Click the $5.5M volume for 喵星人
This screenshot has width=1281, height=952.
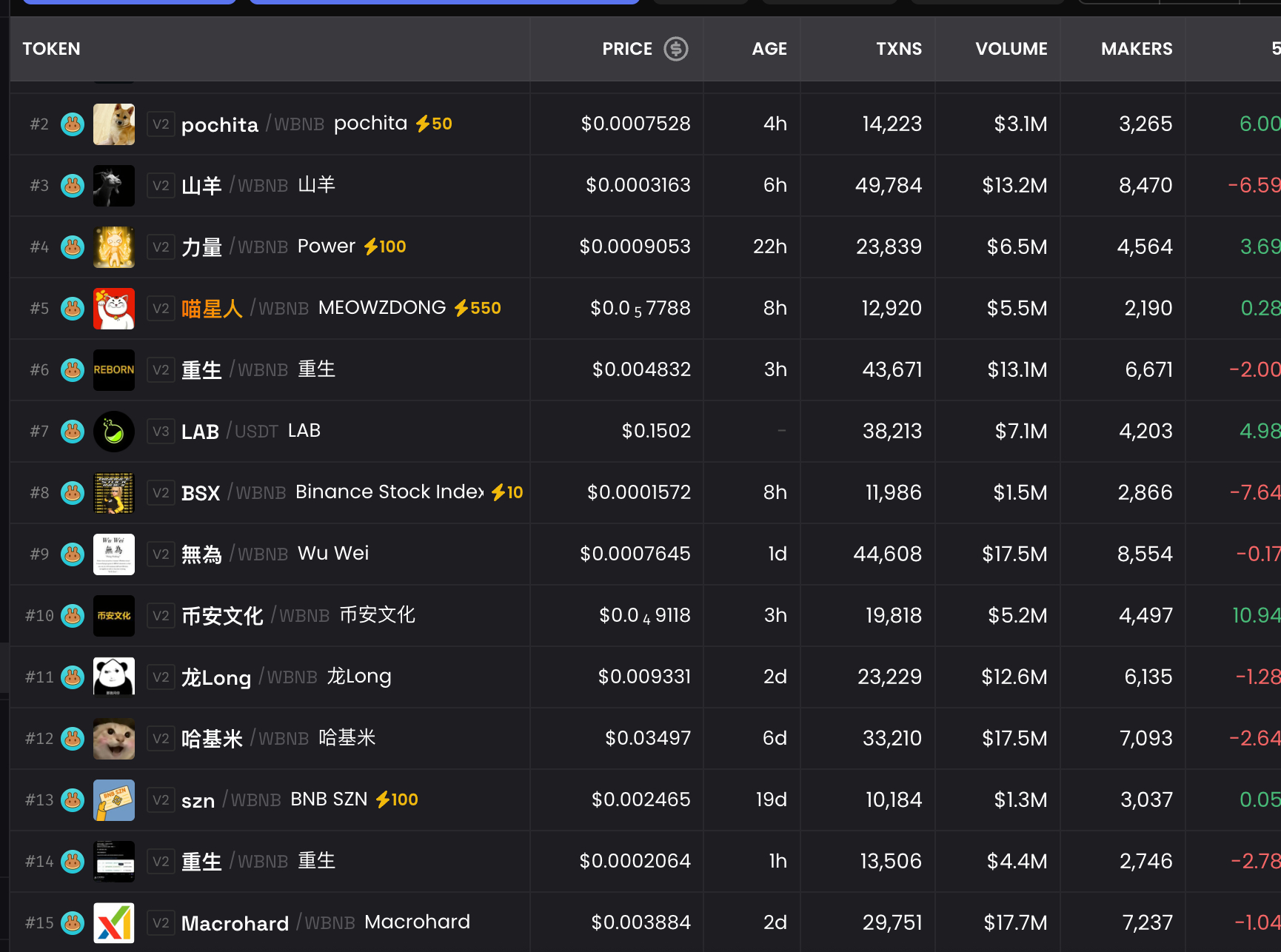[x=1017, y=308]
